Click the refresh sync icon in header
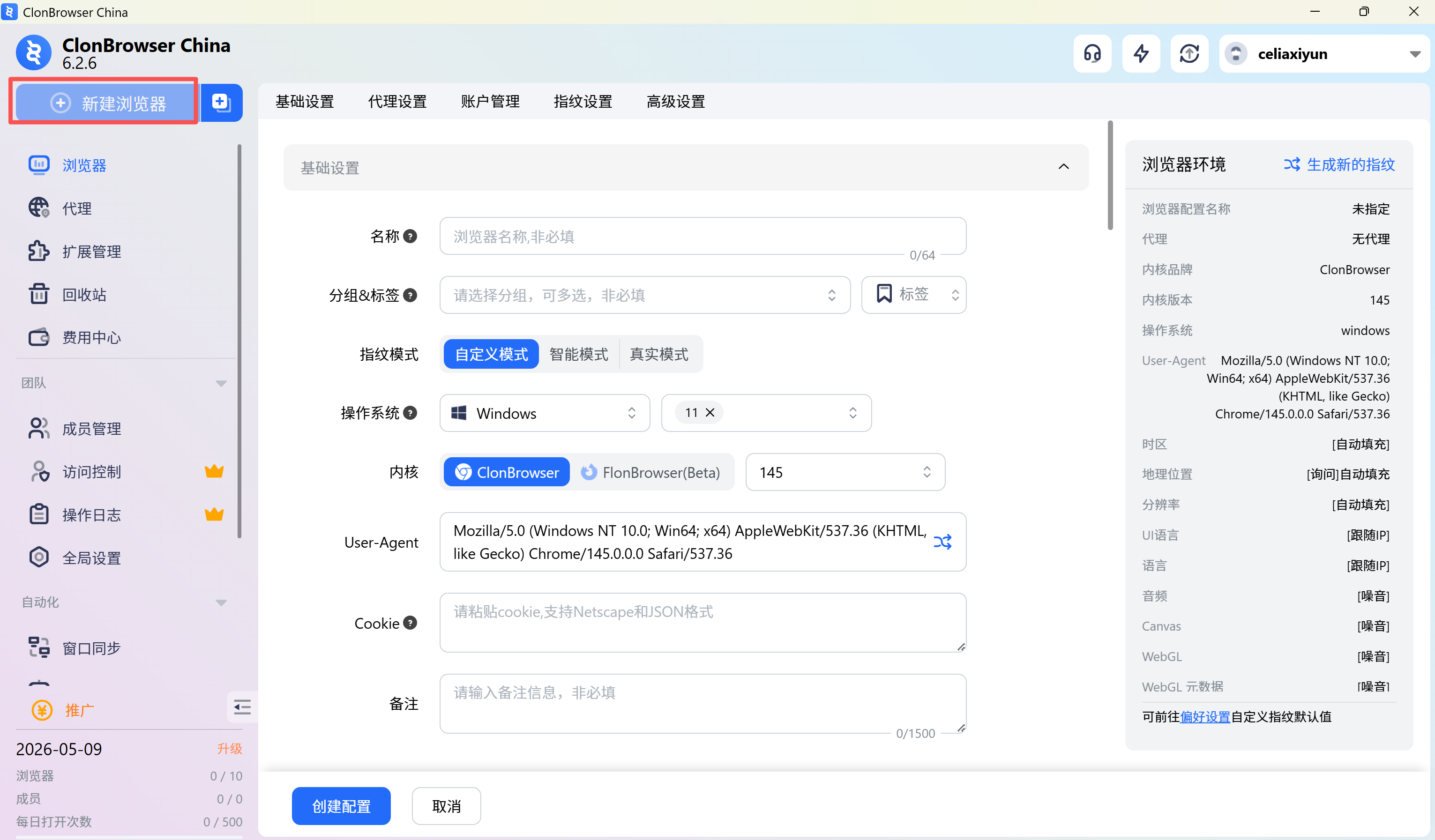Screen dimensions: 1435x840 [x=1189, y=53]
